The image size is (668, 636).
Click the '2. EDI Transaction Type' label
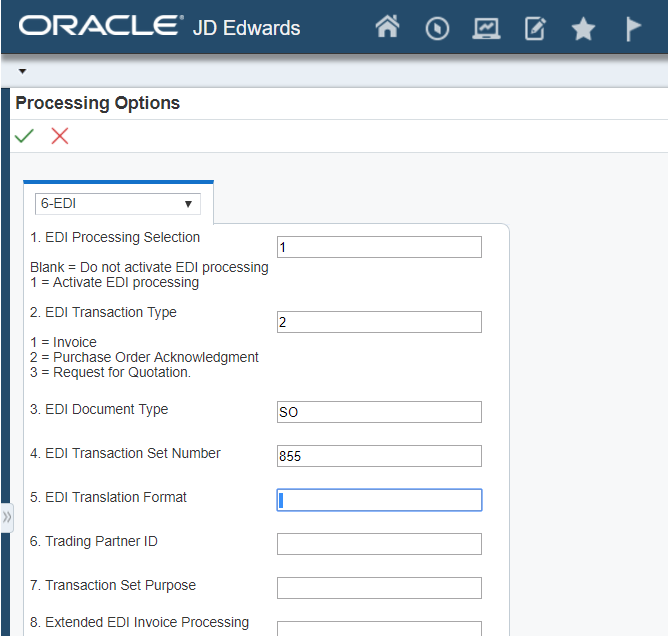click(x=103, y=312)
